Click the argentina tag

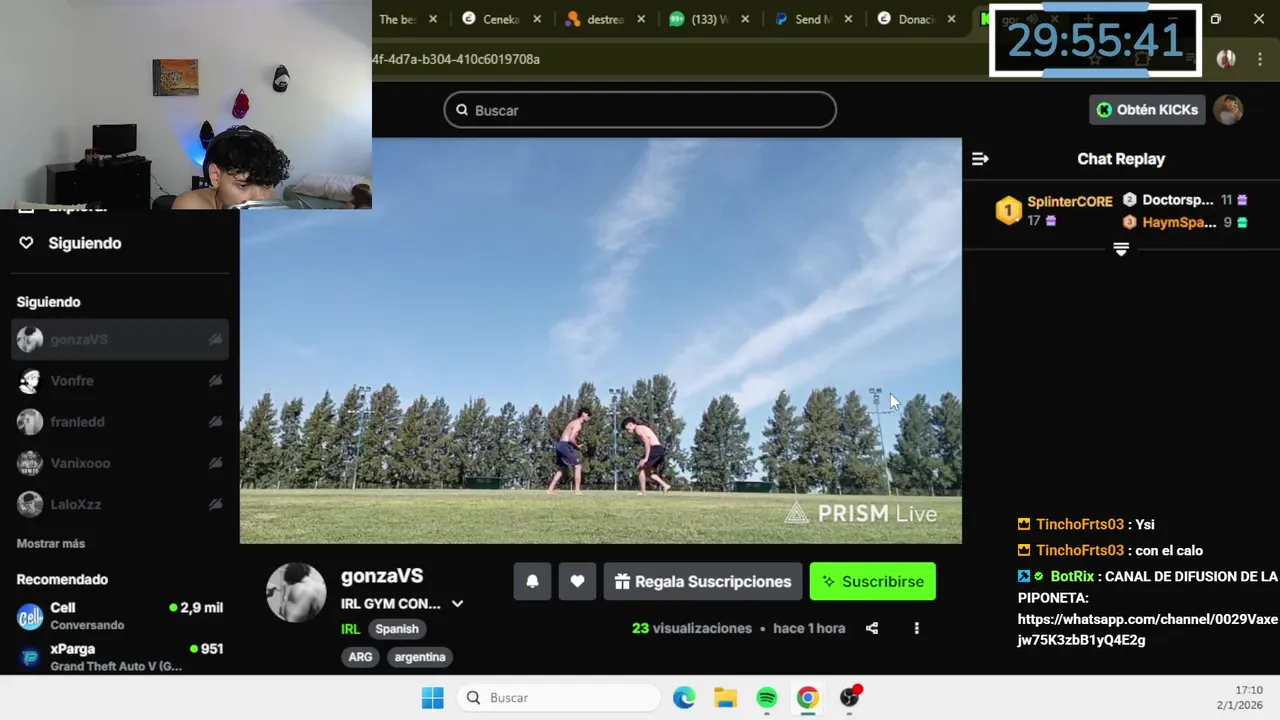tap(420, 657)
